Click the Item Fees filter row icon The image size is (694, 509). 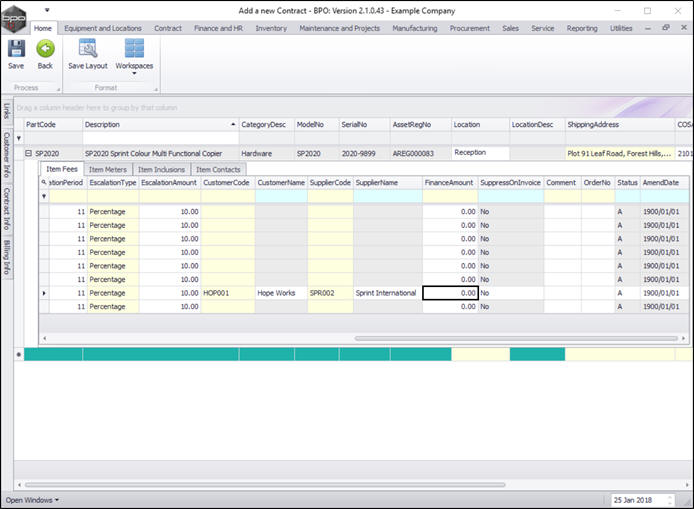(44, 196)
